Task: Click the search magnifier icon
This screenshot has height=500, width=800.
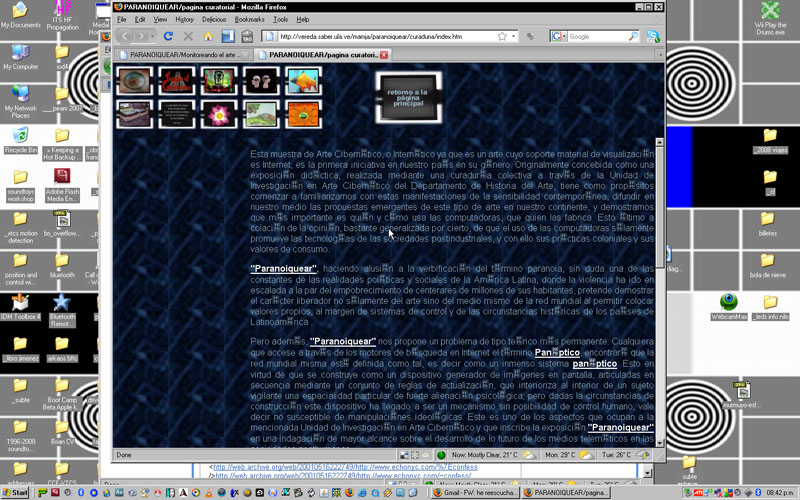Action: click(x=633, y=36)
